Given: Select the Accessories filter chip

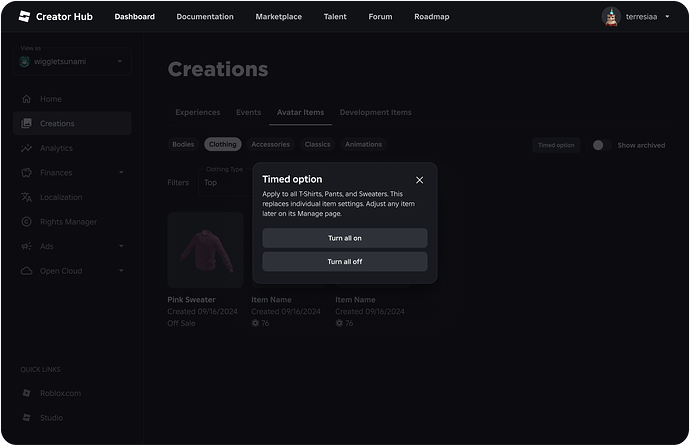Looking at the screenshot, I should pyautogui.click(x=270, y=144).
